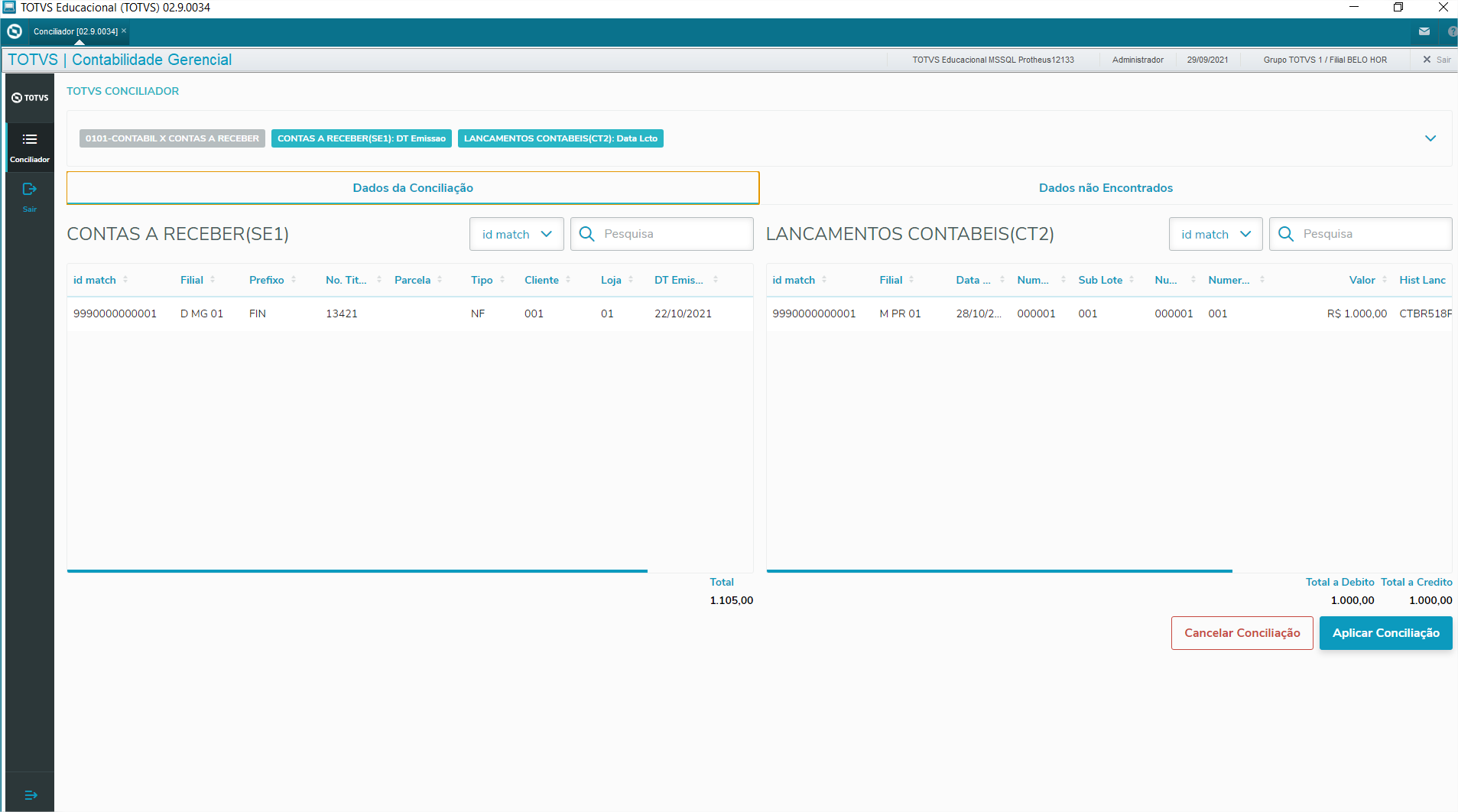
Task: Close the Conciliador [02.9.0034] tab
Action: click(x=124, y=31)
